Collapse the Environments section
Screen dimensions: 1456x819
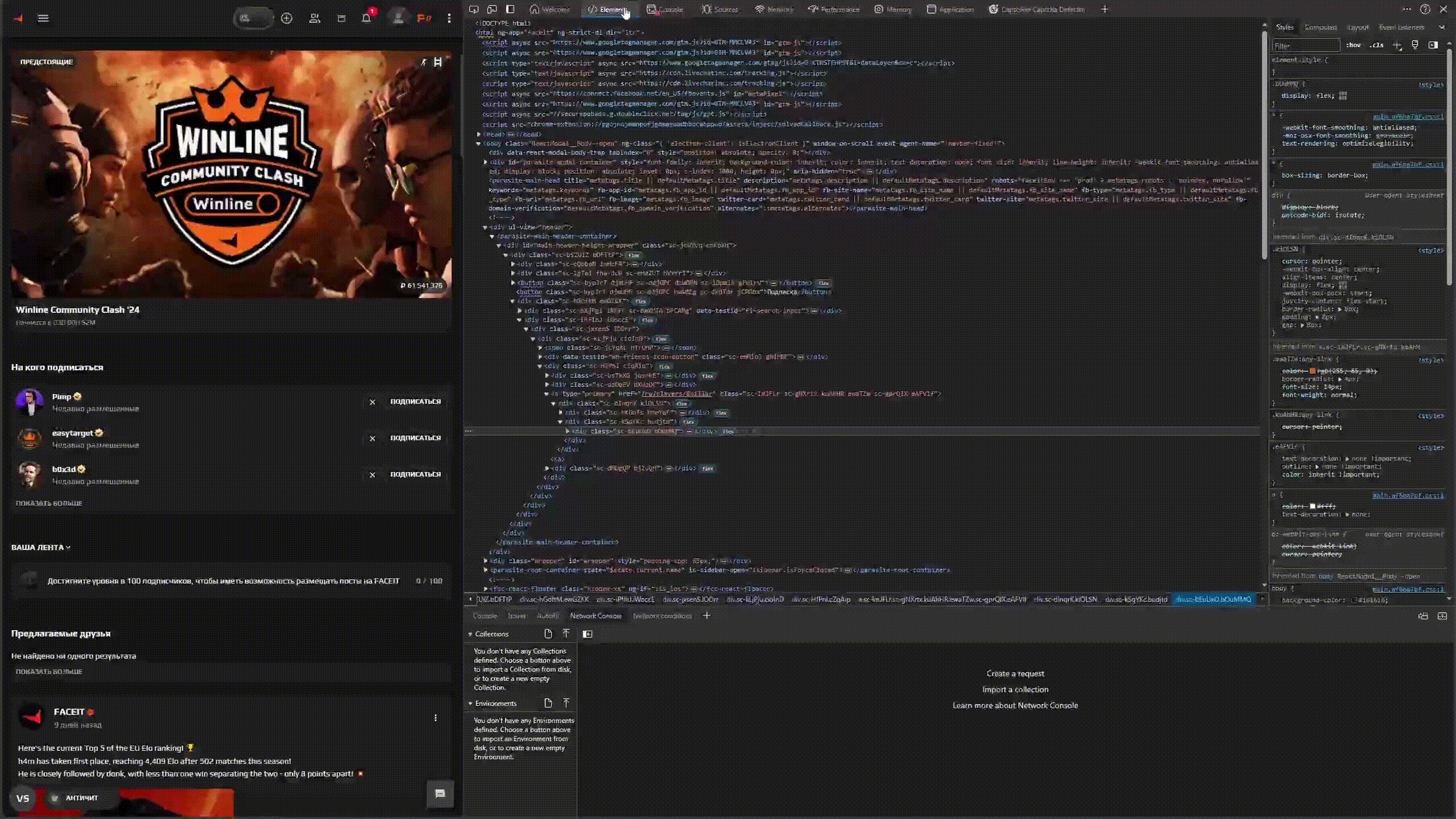[470, 703]
